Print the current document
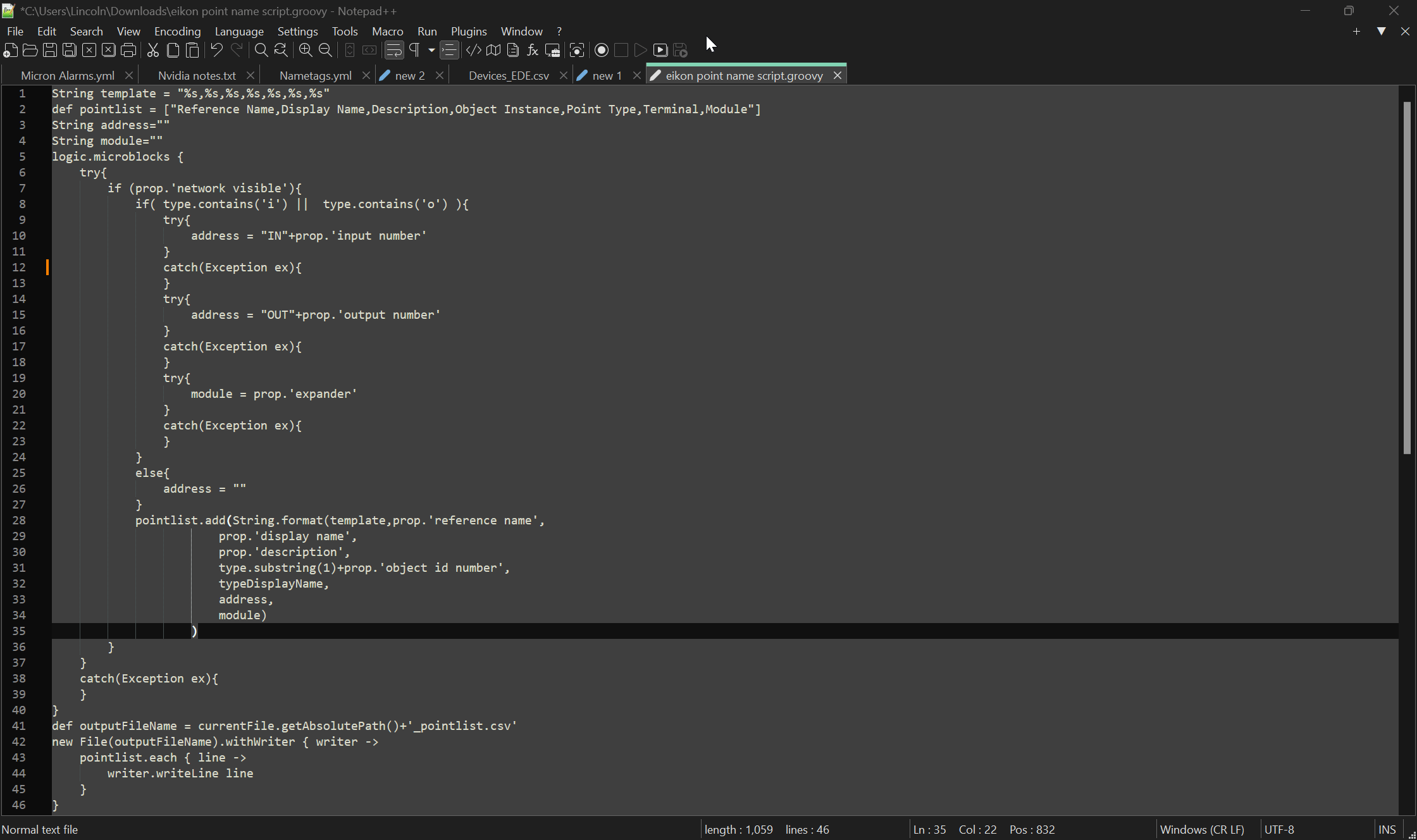Image resolution: width=1417 pixels, height=840 pixels. tap(128, 50)
